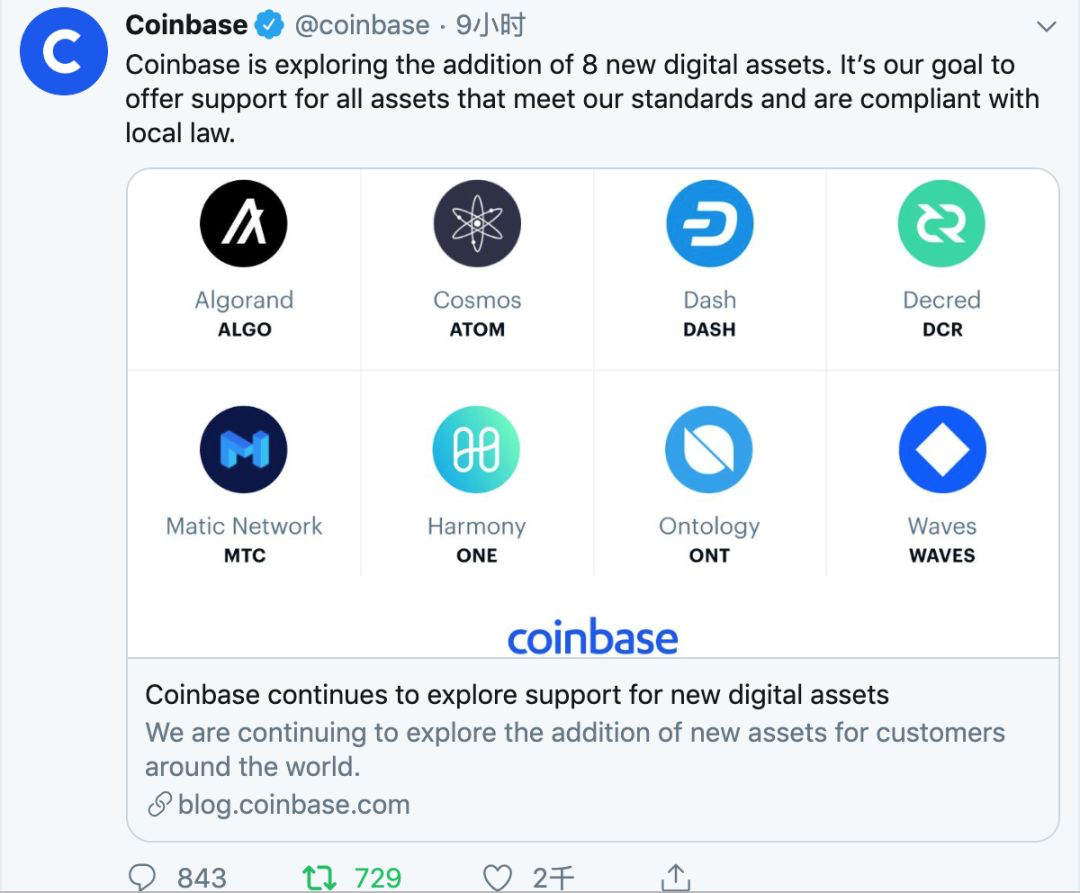This screenshot has height=893, width=1080.
Task: Click the article title about new digital assets
Action: coord(516,694)
